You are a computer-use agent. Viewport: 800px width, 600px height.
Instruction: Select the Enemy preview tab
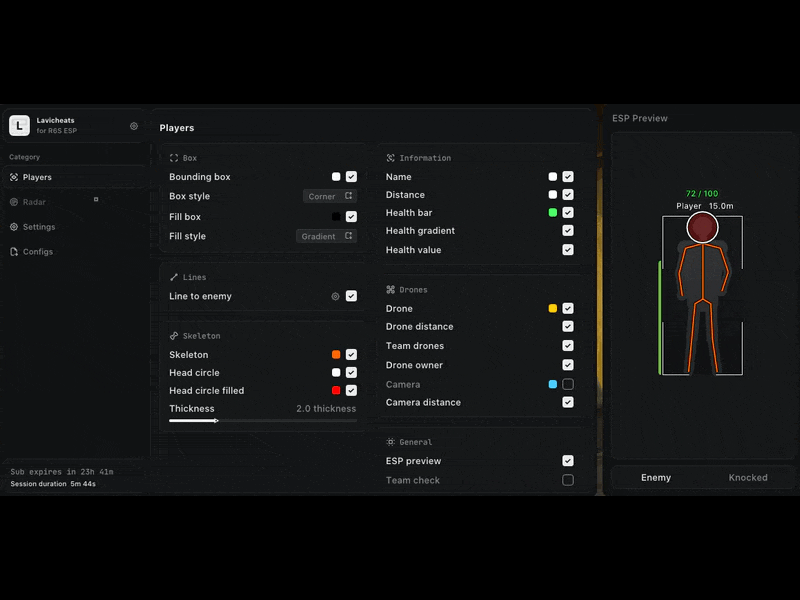pyautogui.click(x=656, y=478)
